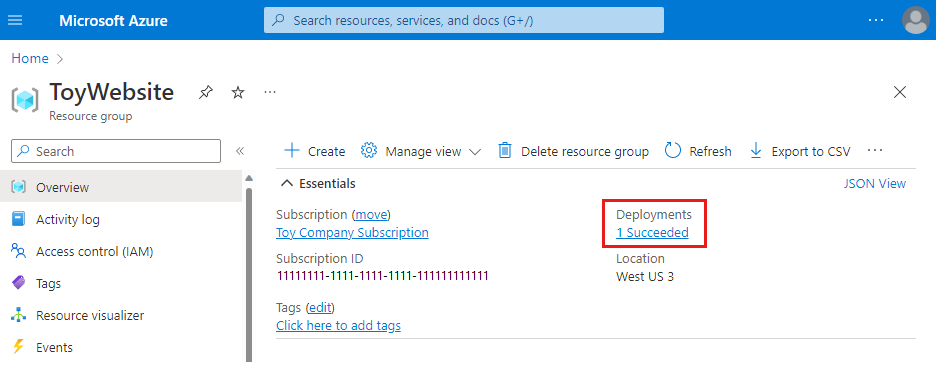Click the Access control people icon
The width and height of the screenshot is (936, 365).
(19, 251)
